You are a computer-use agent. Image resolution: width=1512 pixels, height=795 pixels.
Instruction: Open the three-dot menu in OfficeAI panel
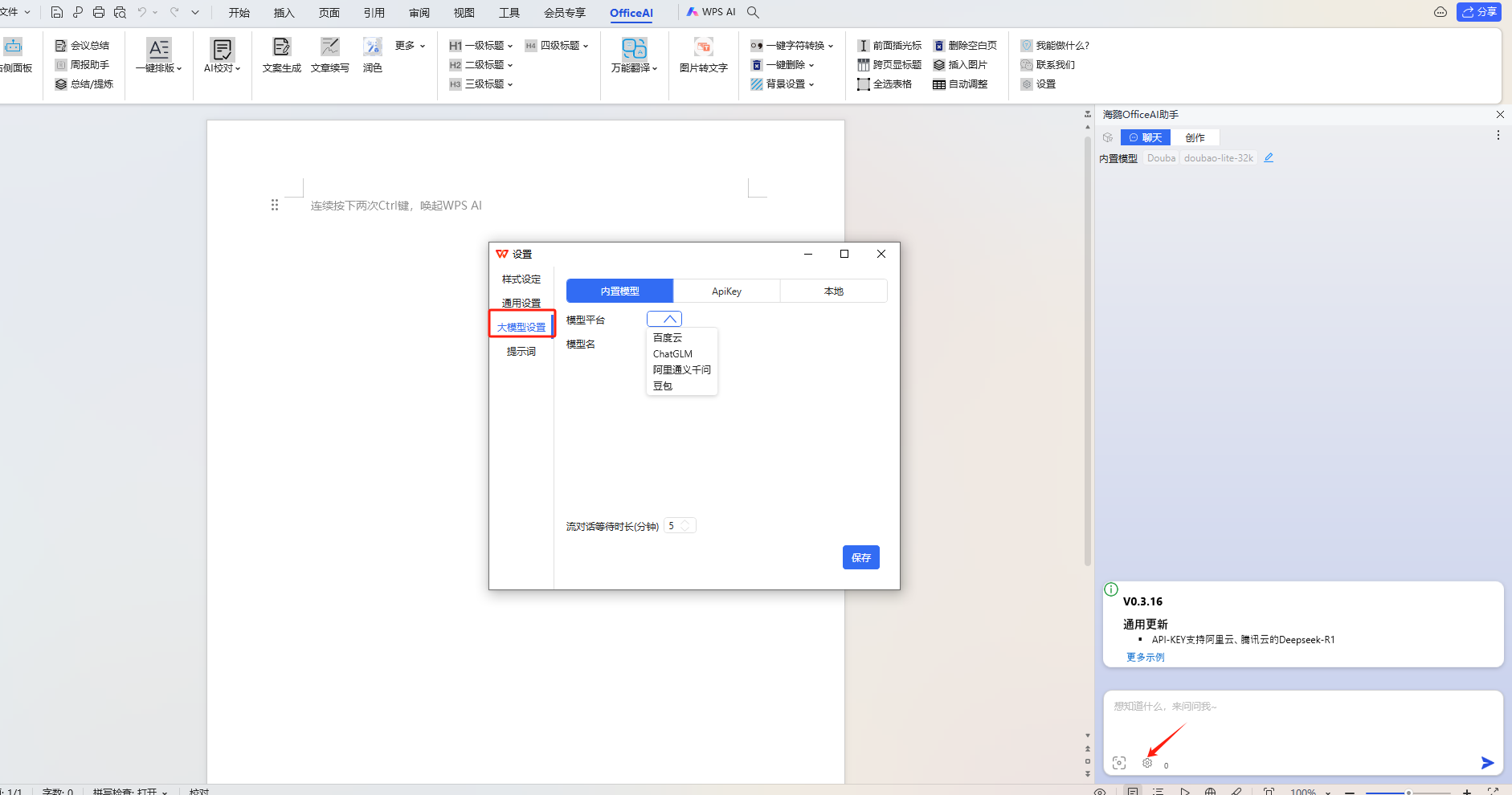1498,136
